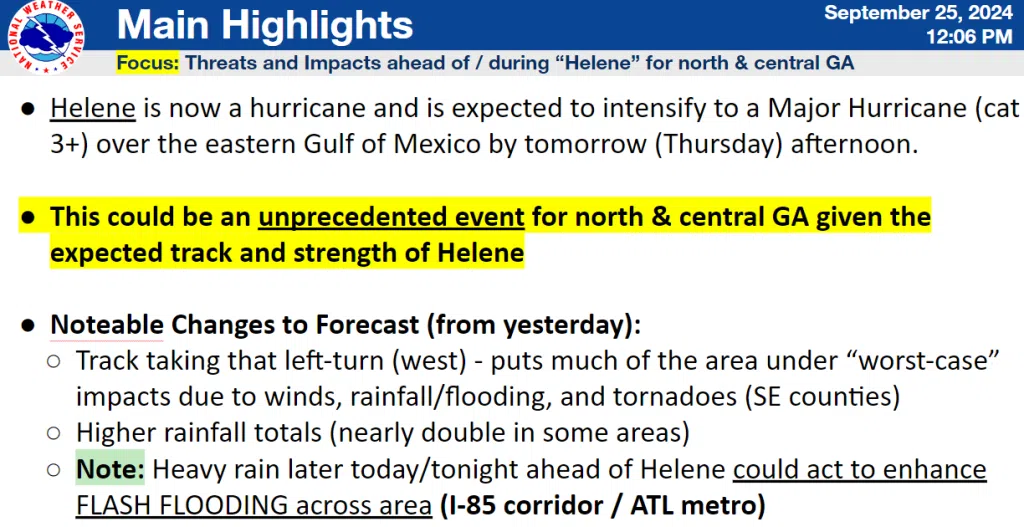The width and height of the screenshot is (1024, 527).
Task: Click the underlined "Noteable" word
Action: click(x=108, y=325)
